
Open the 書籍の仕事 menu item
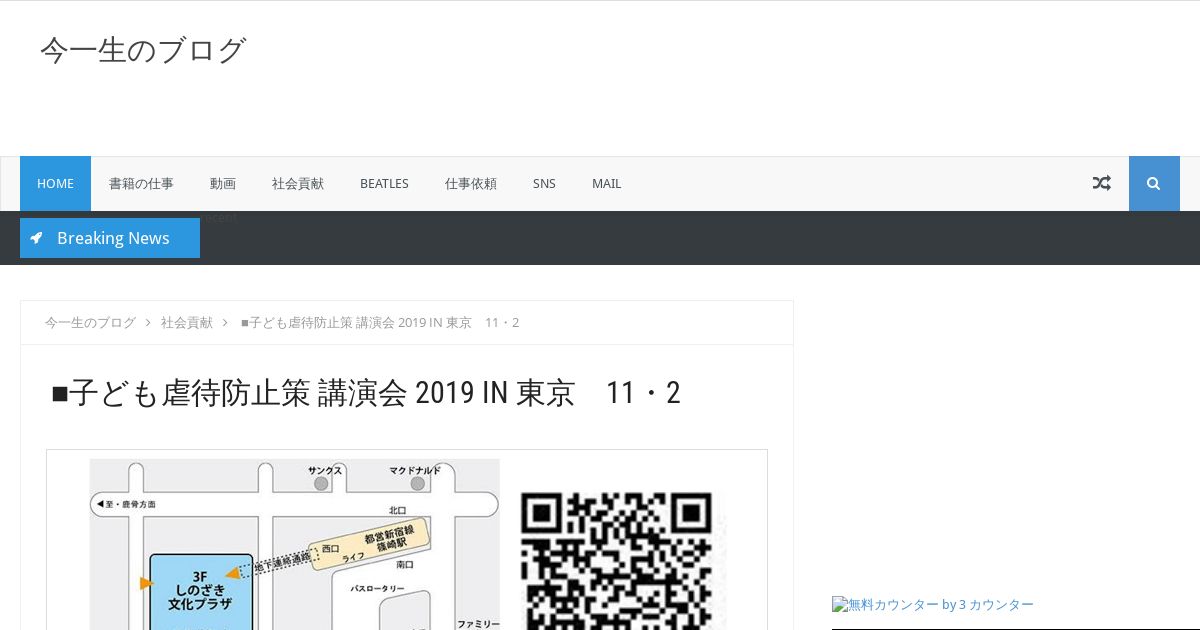point(141,183)
